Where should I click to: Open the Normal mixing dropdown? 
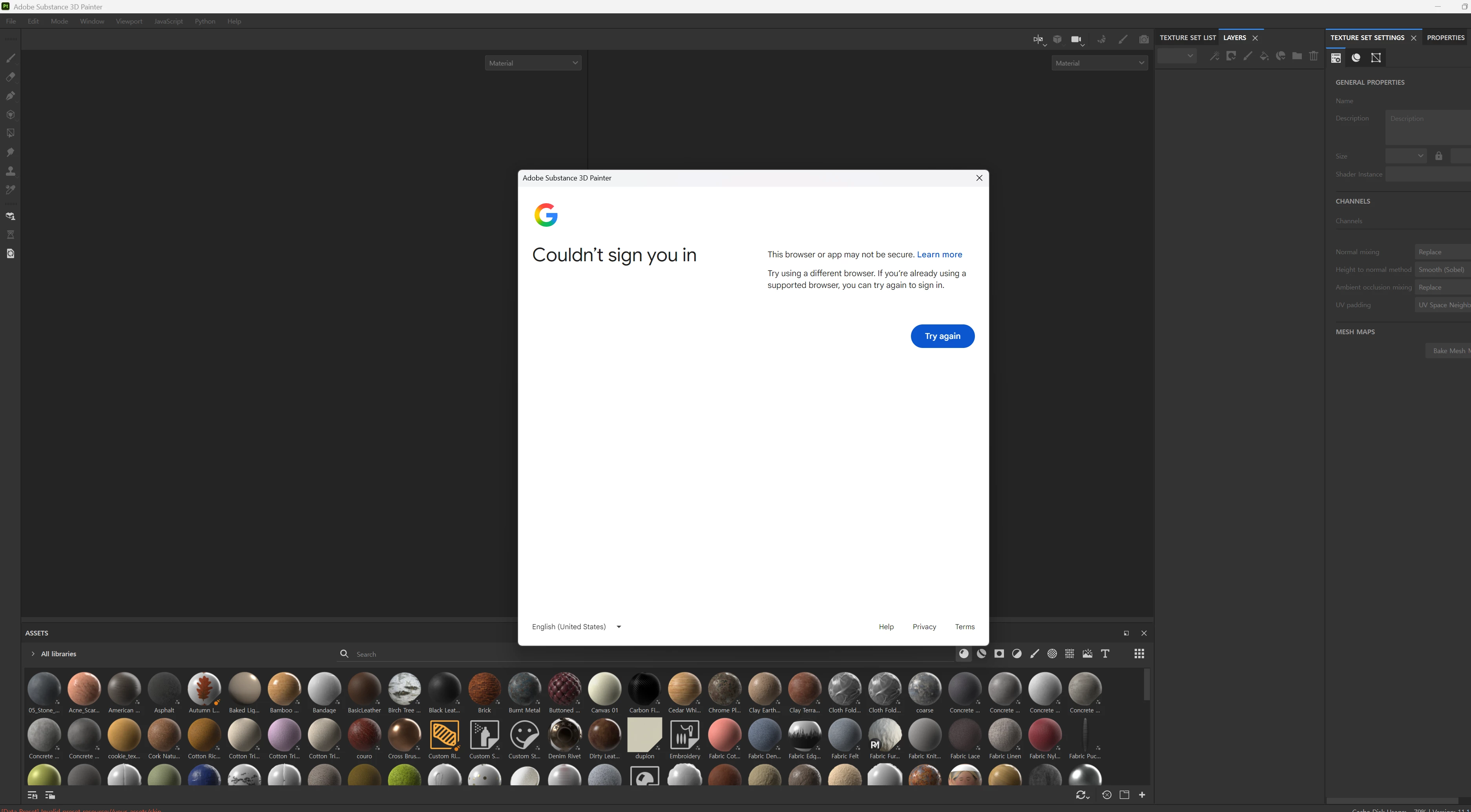(x=1443, y=252)
